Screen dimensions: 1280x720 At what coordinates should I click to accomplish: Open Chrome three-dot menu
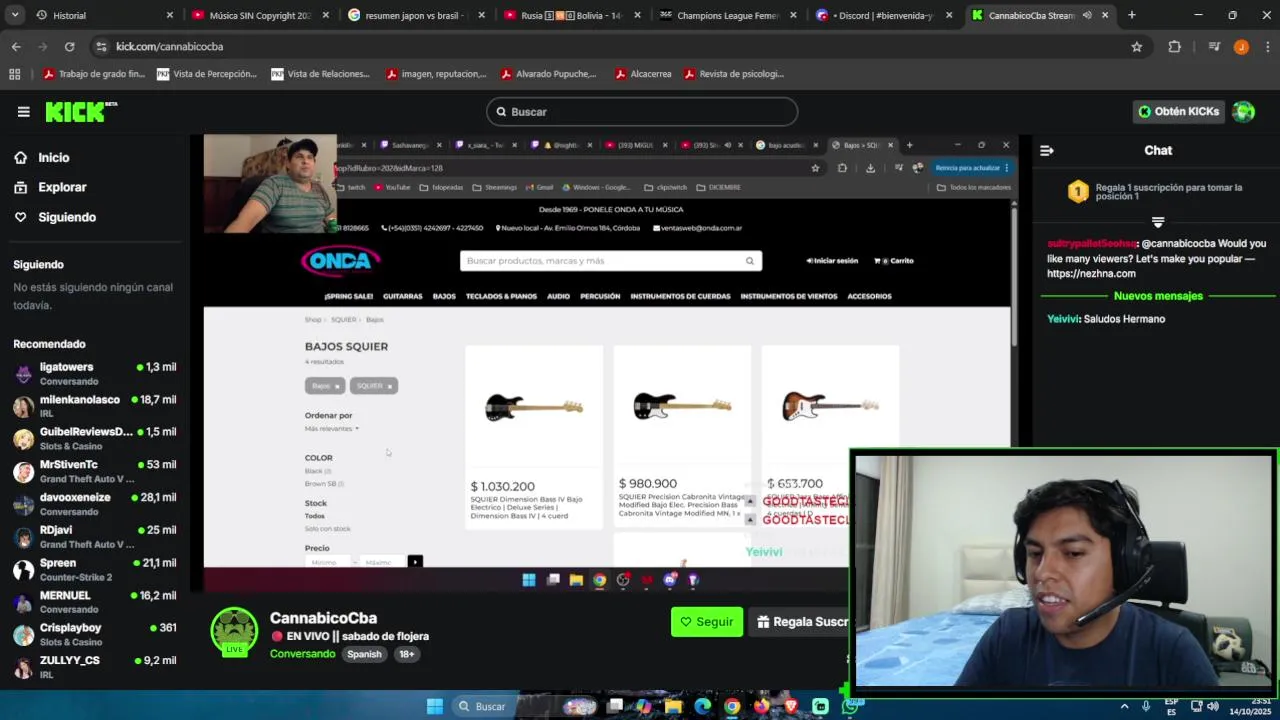pyautogui.click(x=1267, y=47)
